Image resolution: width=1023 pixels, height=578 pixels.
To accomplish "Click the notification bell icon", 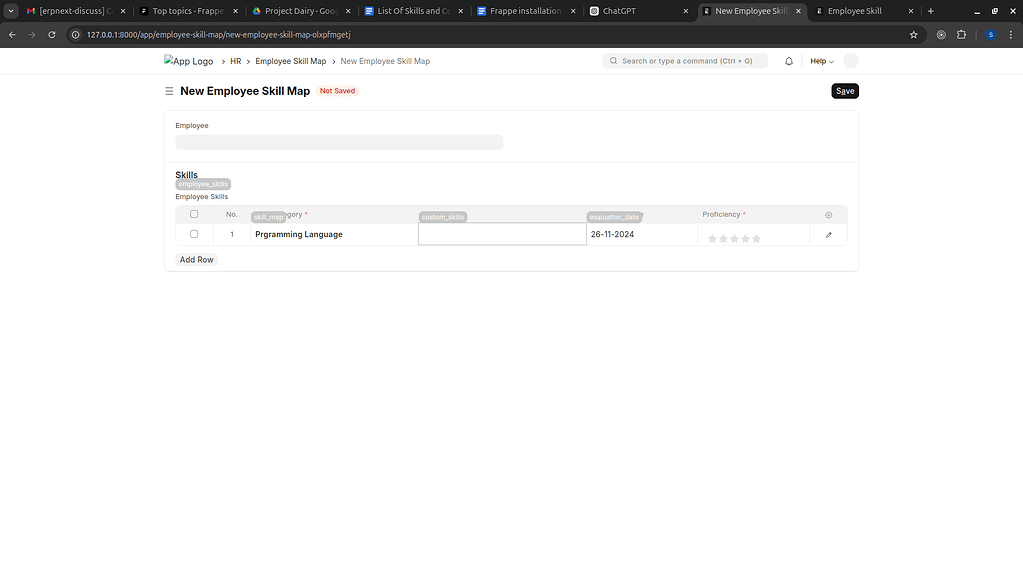I will 788,60.
